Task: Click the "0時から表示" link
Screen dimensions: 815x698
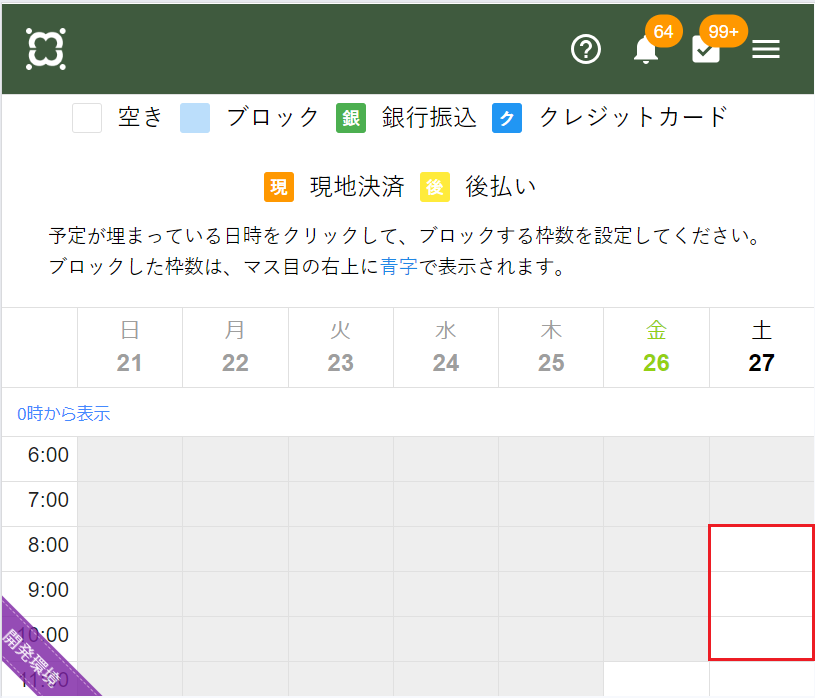Action: point(63,413)
